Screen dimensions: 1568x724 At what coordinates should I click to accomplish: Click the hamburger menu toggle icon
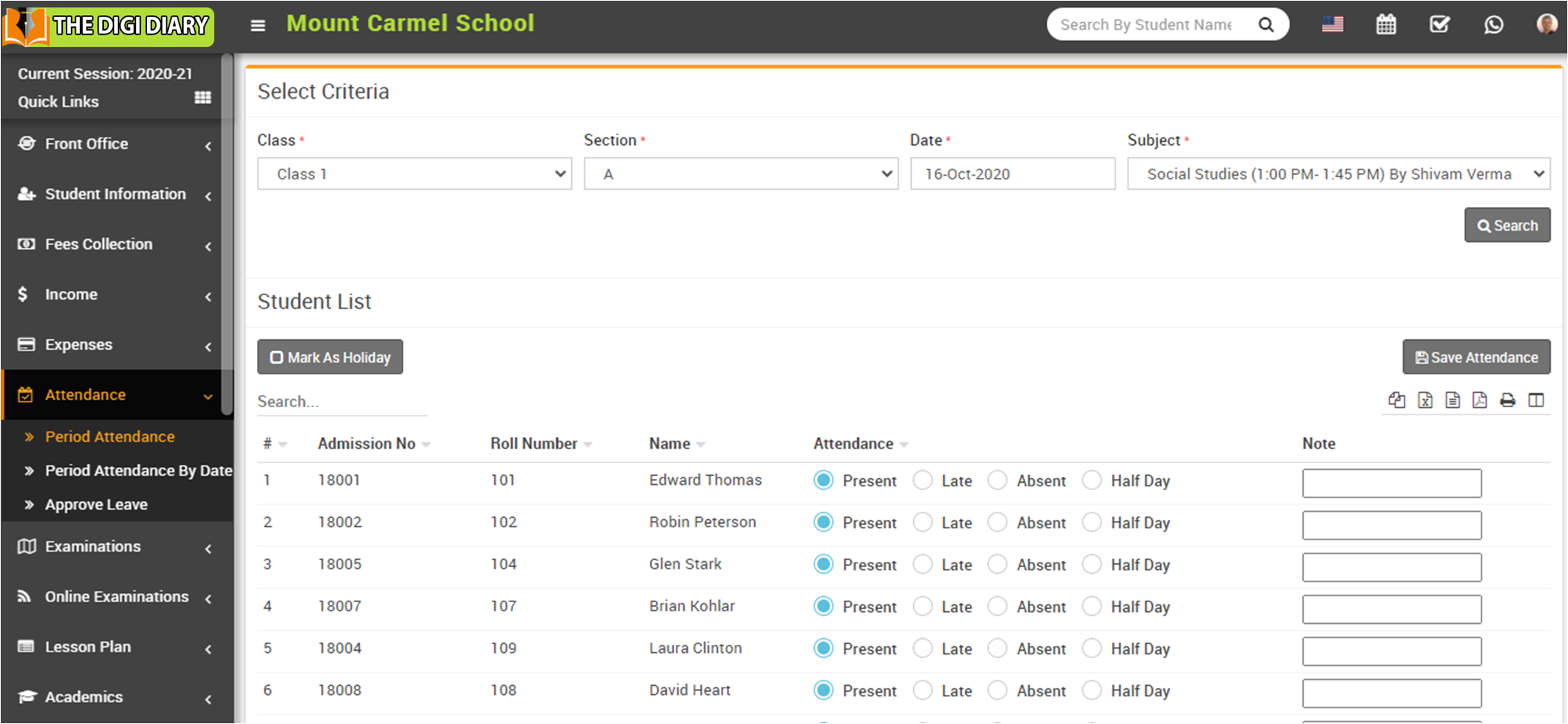(x=258, y=25)
